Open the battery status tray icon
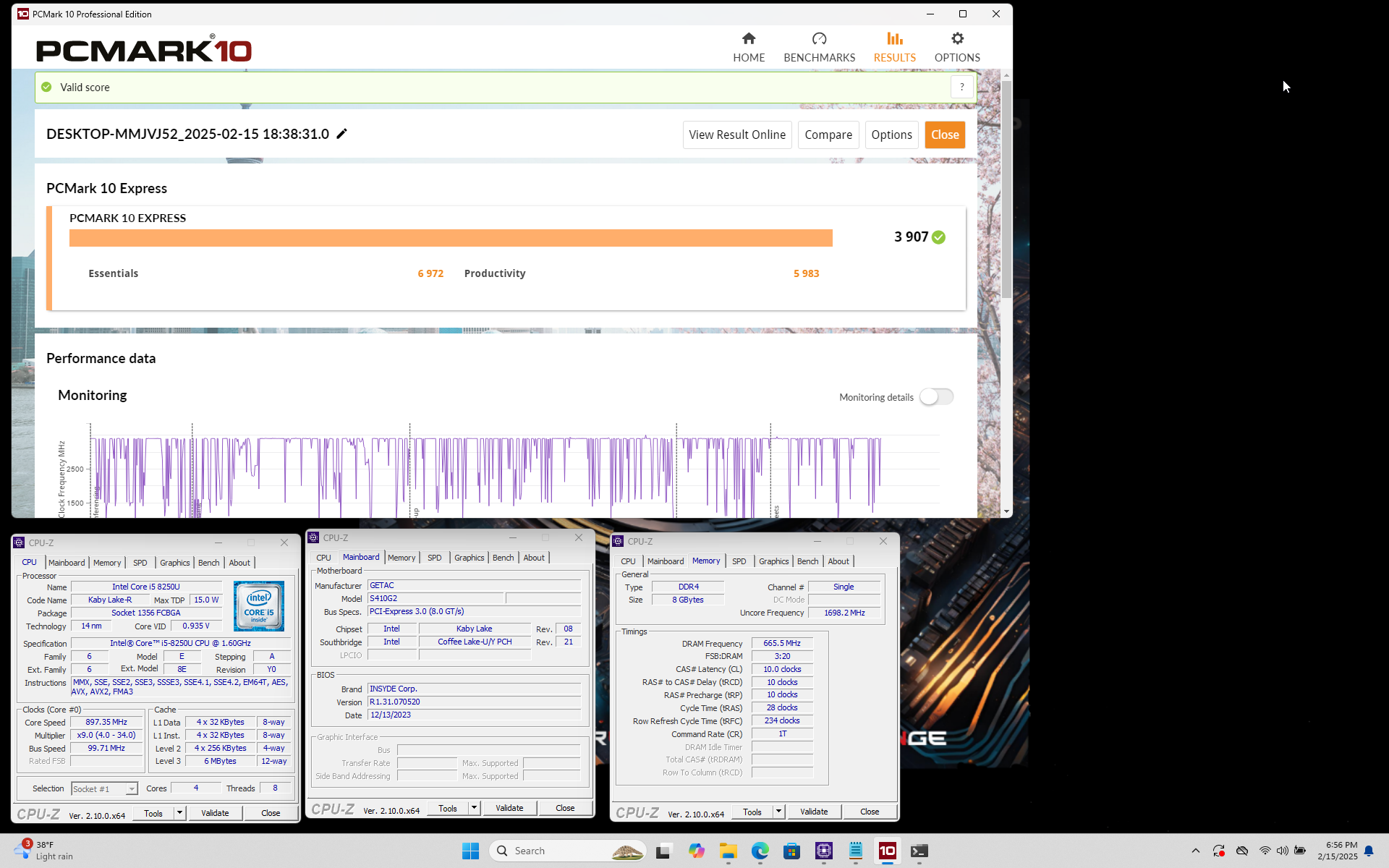The image size is (1389, 868). pyautogui.click(x=1300, y=851)
